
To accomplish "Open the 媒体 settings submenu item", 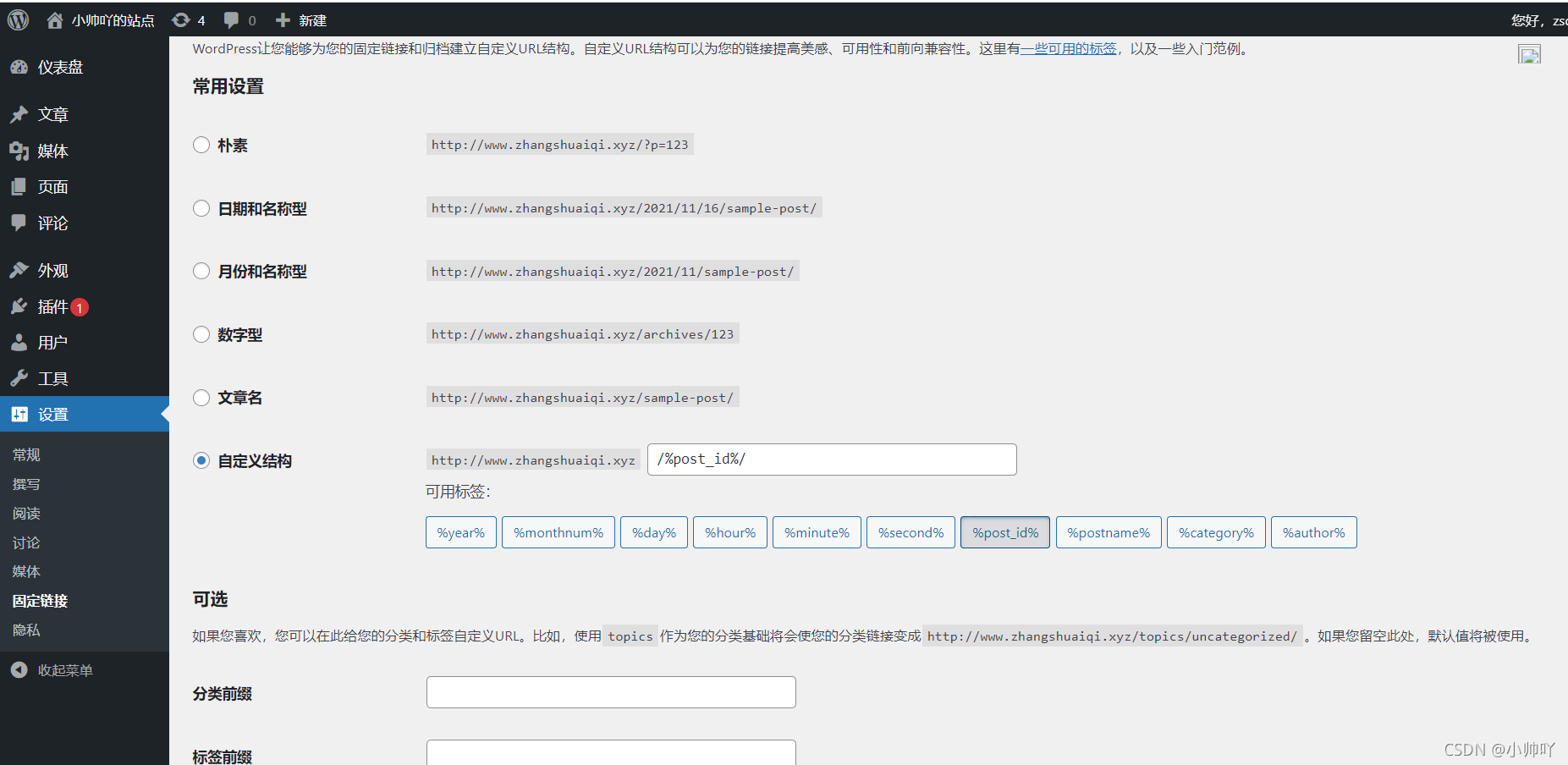I will click(26, 572).
